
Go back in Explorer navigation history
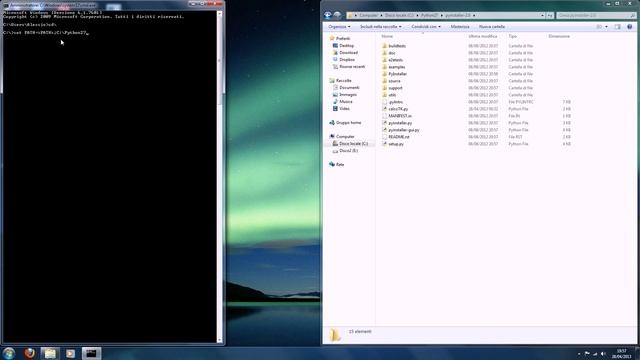coord(327,15)
